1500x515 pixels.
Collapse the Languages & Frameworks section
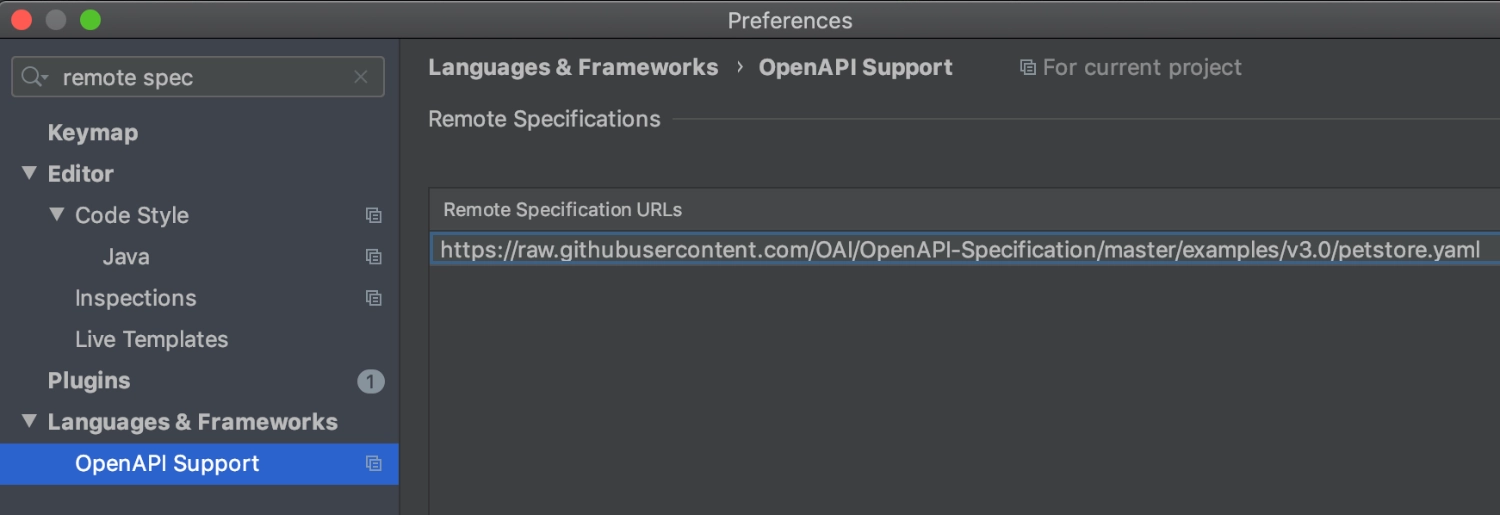29,421
